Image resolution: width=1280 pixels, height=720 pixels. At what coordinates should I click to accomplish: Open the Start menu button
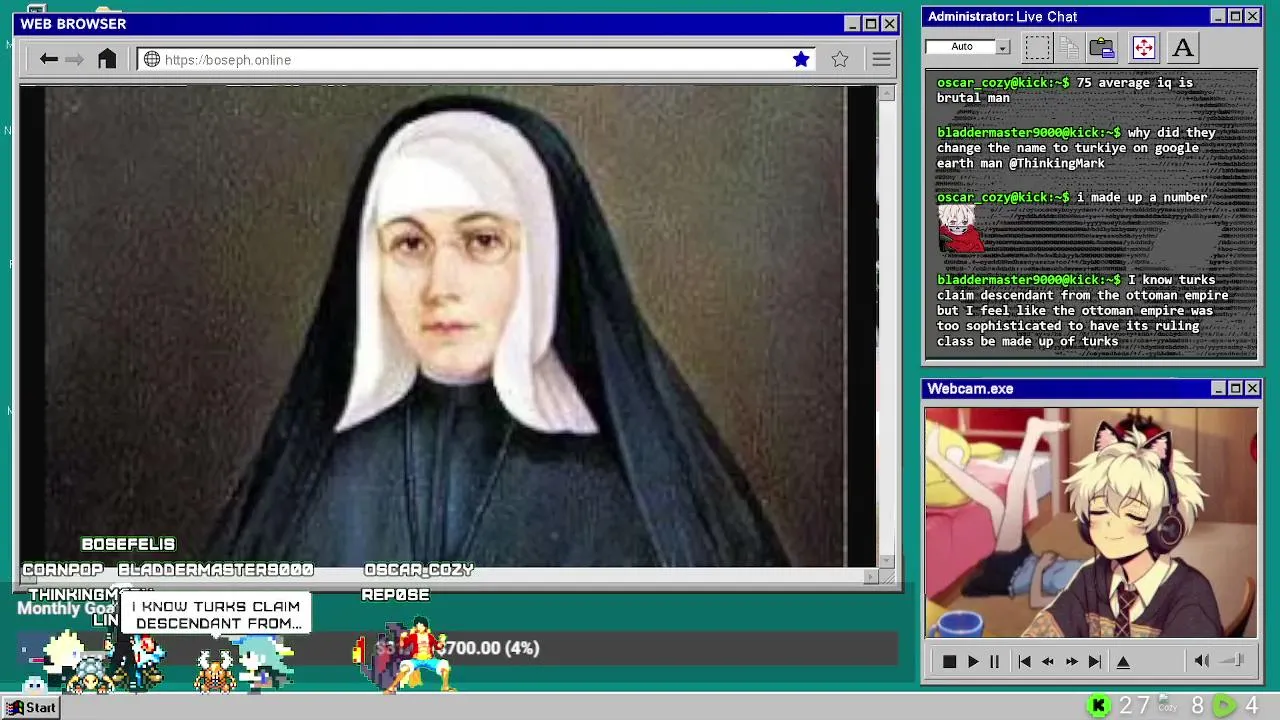tap(32, 707)
